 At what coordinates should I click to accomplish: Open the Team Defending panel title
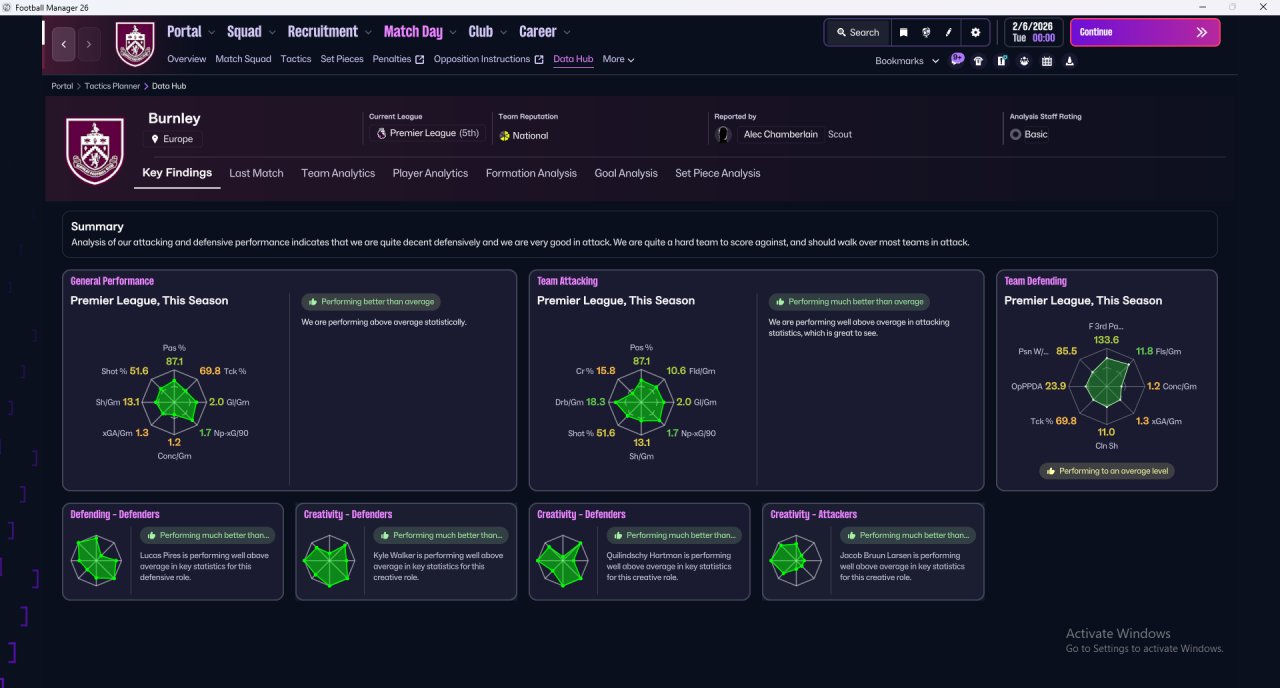[x=1035, y=281]
